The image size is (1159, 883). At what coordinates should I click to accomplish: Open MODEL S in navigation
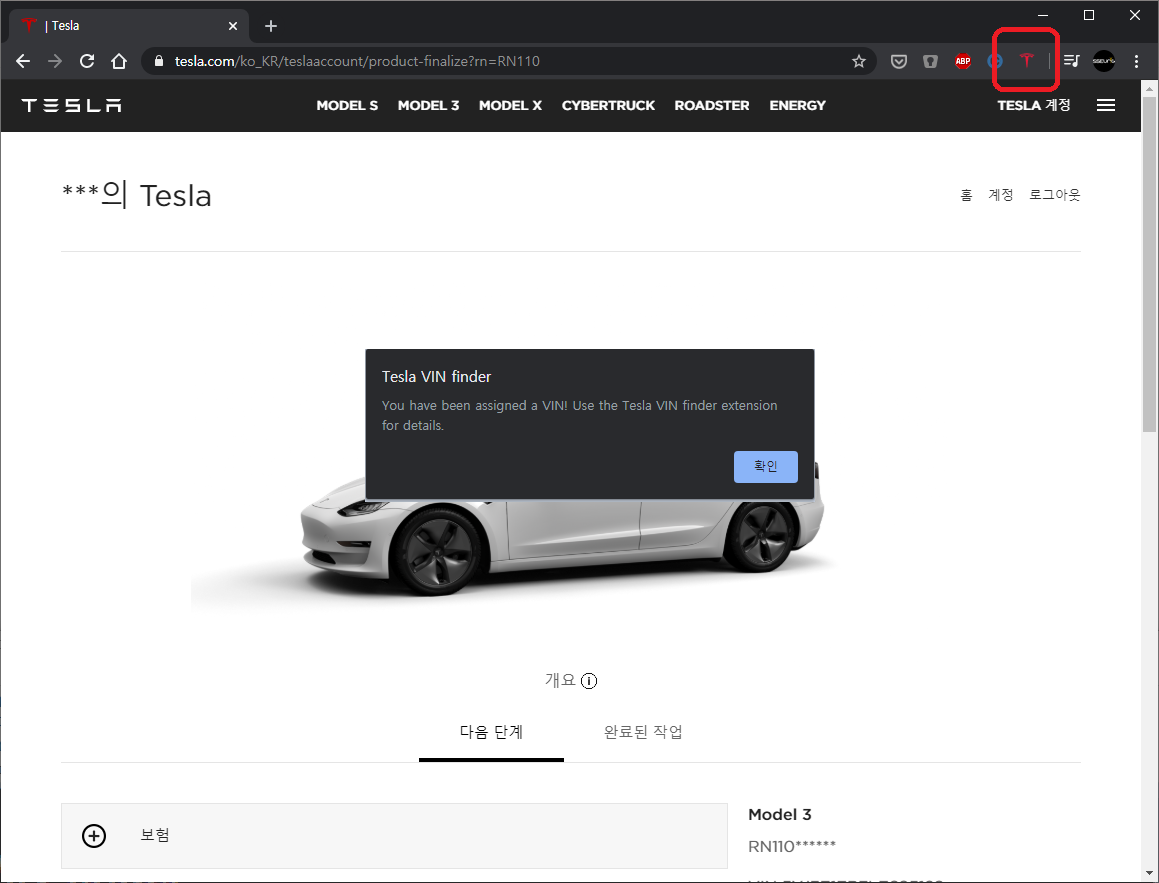pos(347,106)
